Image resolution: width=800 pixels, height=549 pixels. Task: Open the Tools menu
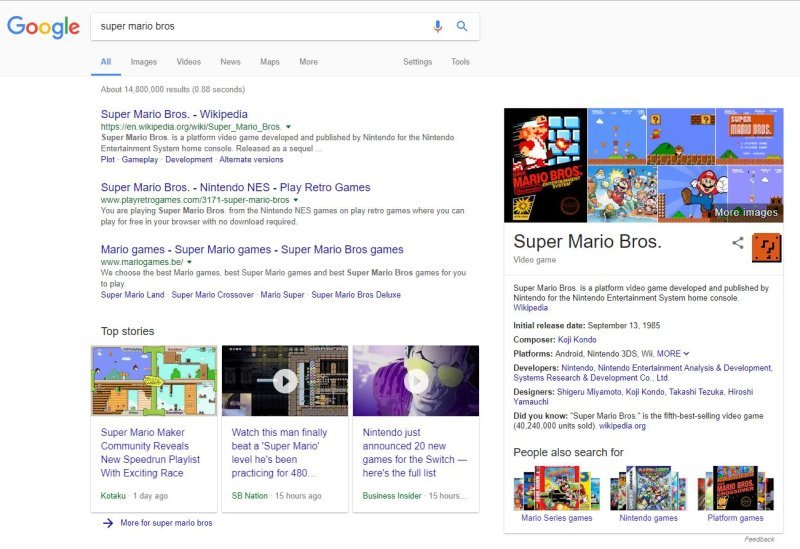pos(460,62)
